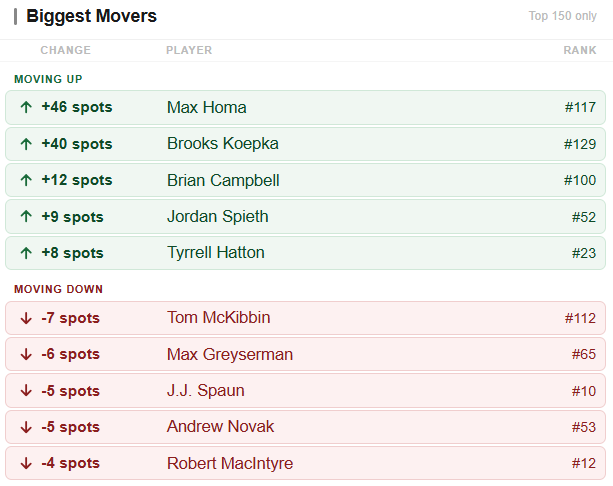
Task: Click the up arrow icon in Brooks Koepka row
Action: click(x=26, y=144)
